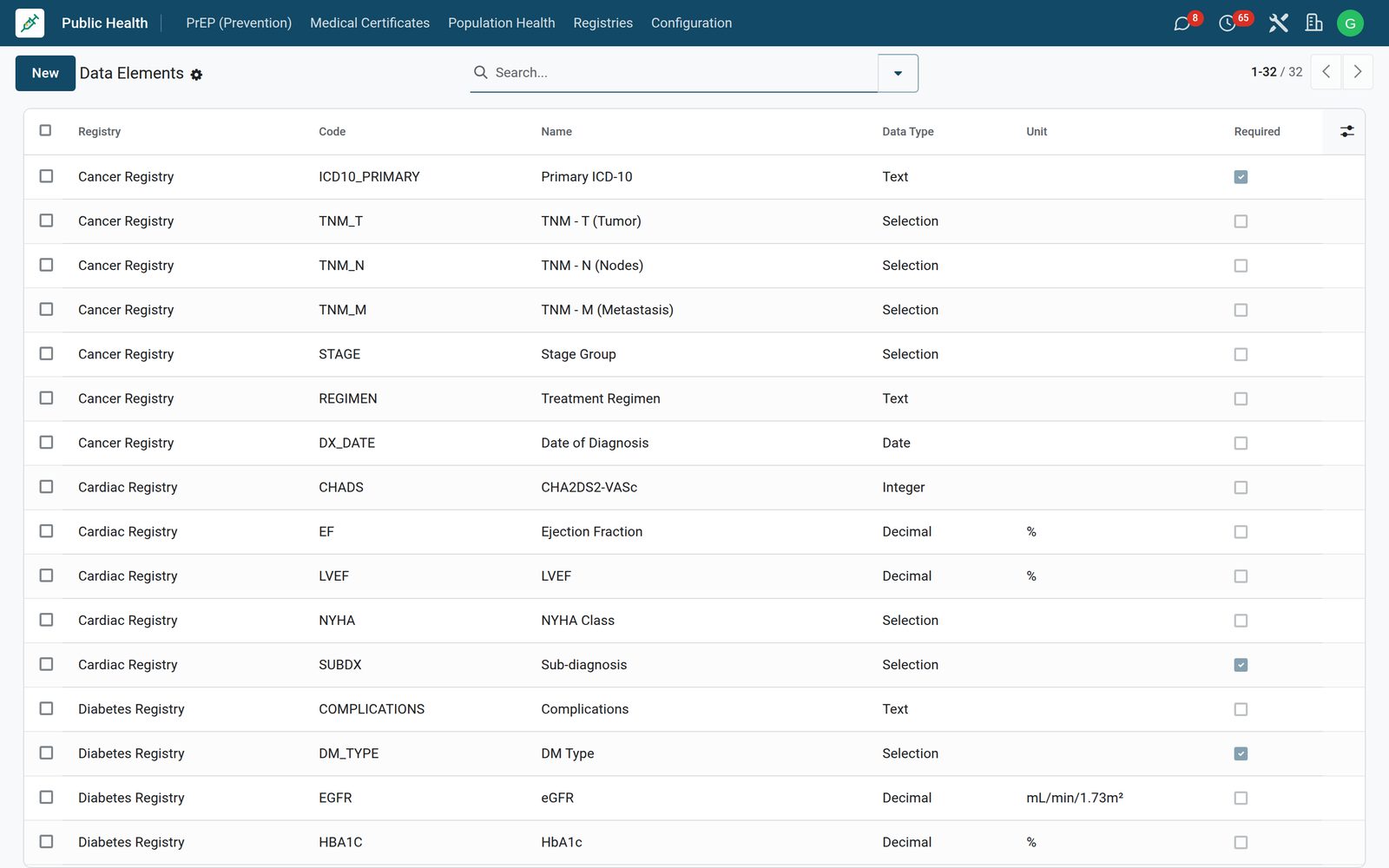Open optional columns adjust settings icon

coord(1346,131)
